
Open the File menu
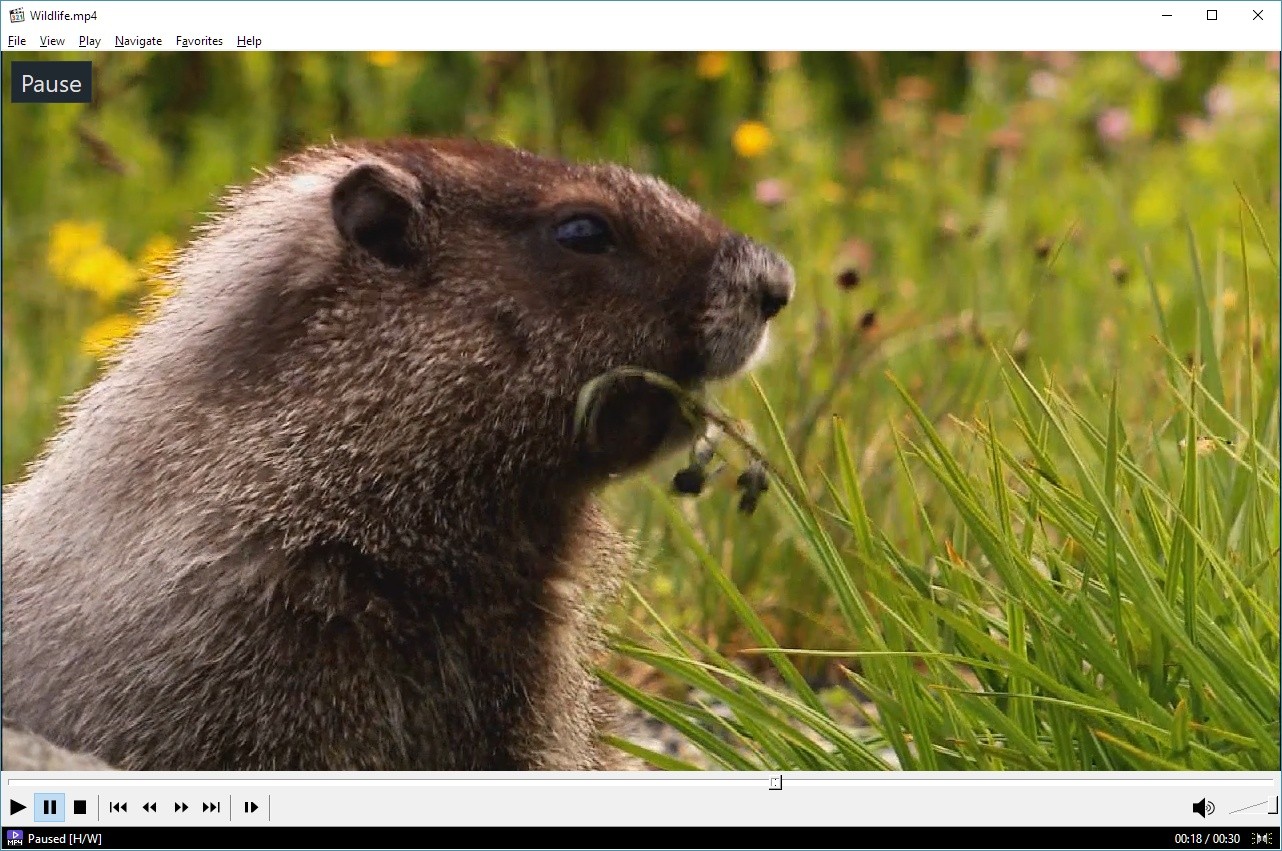(x=17, y=41)
